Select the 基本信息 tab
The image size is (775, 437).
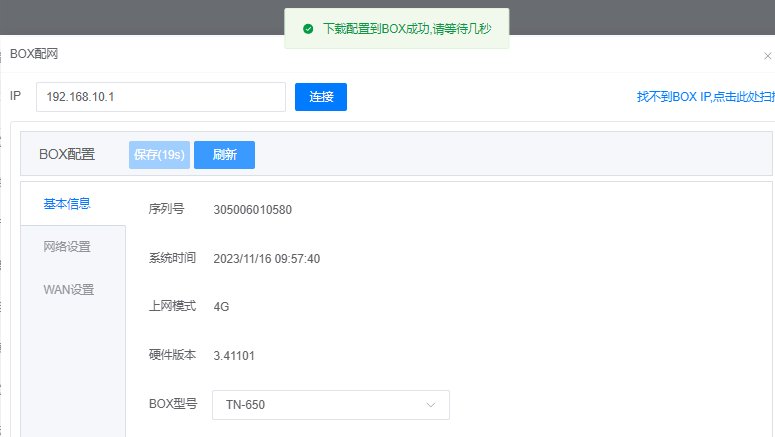(x=67, y=204)
